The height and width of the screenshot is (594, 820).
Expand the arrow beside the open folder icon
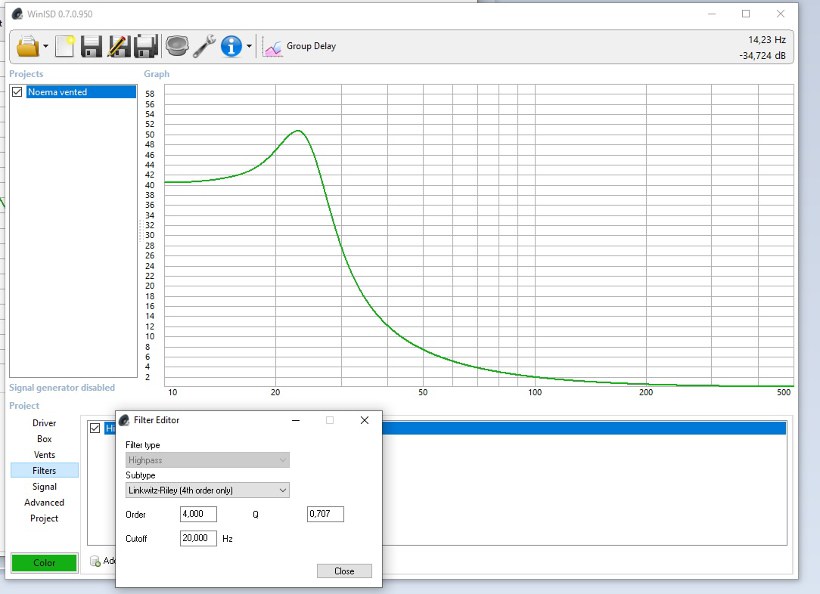click(45, 47)
